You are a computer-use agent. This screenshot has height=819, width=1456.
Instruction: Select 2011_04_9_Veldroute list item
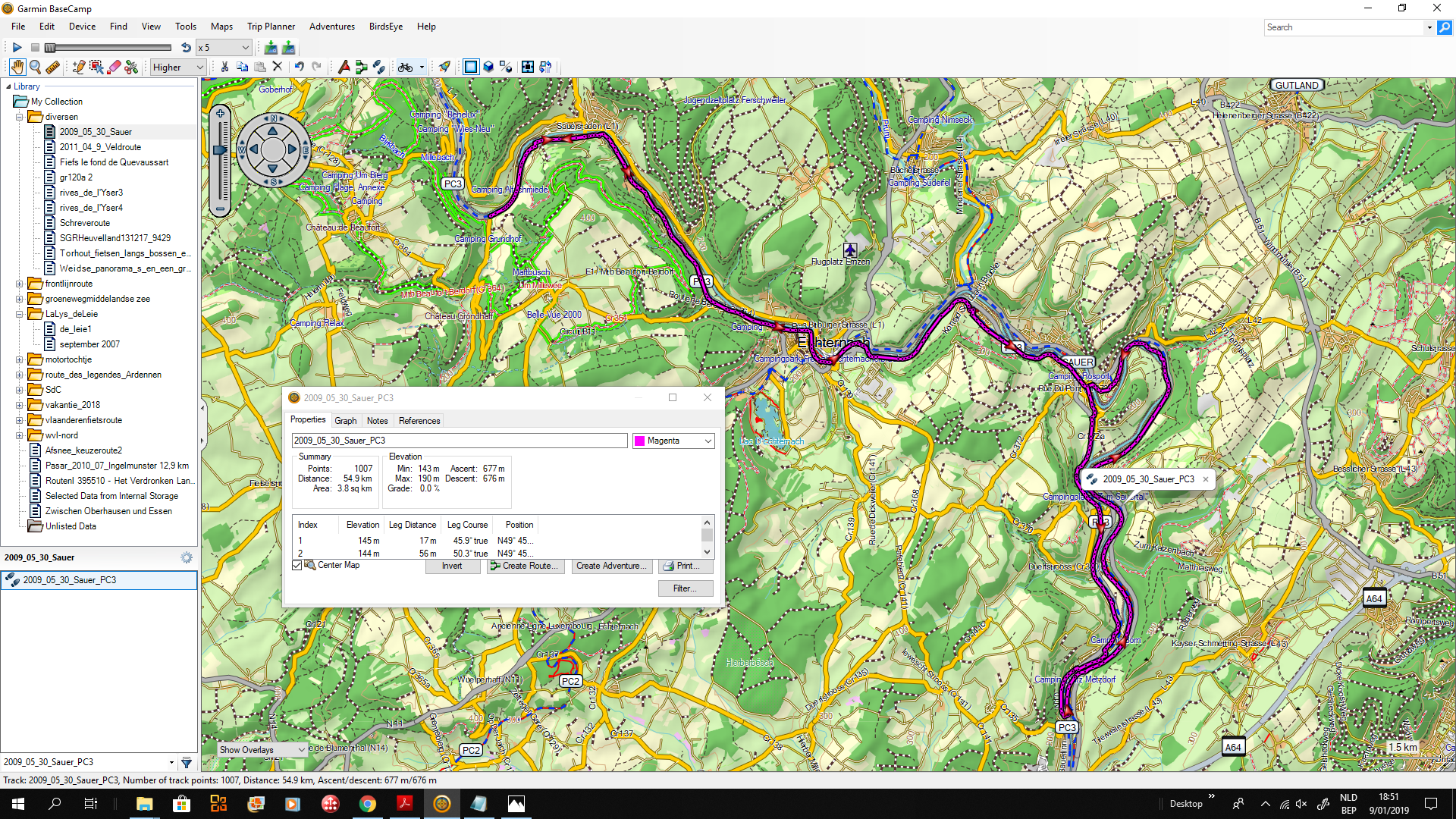click(x=100, y=147)
